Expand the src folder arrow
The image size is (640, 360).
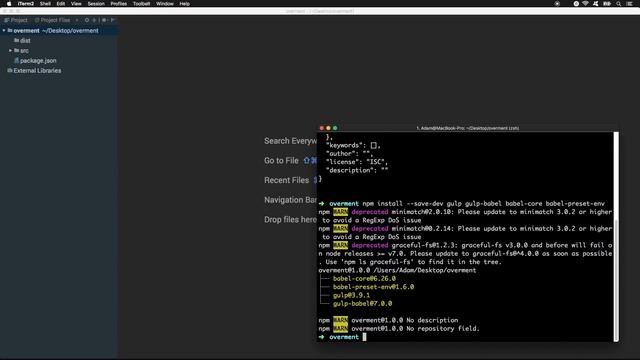11,51
